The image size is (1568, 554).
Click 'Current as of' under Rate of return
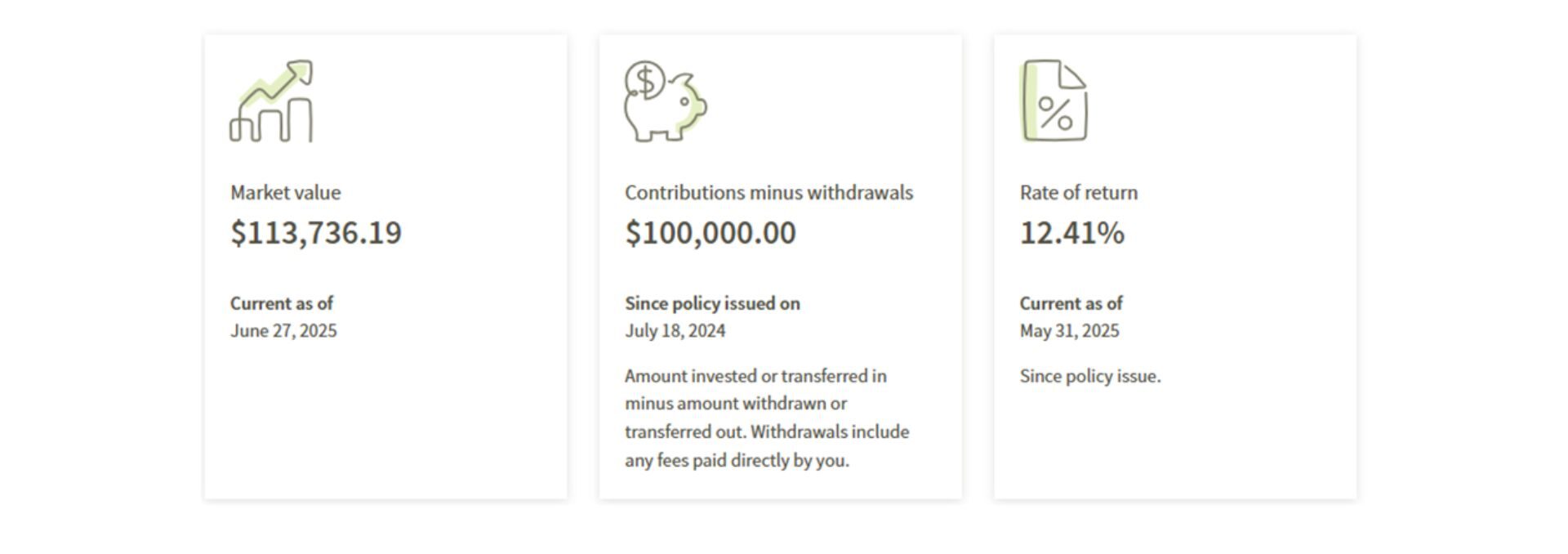[1071, 303]
